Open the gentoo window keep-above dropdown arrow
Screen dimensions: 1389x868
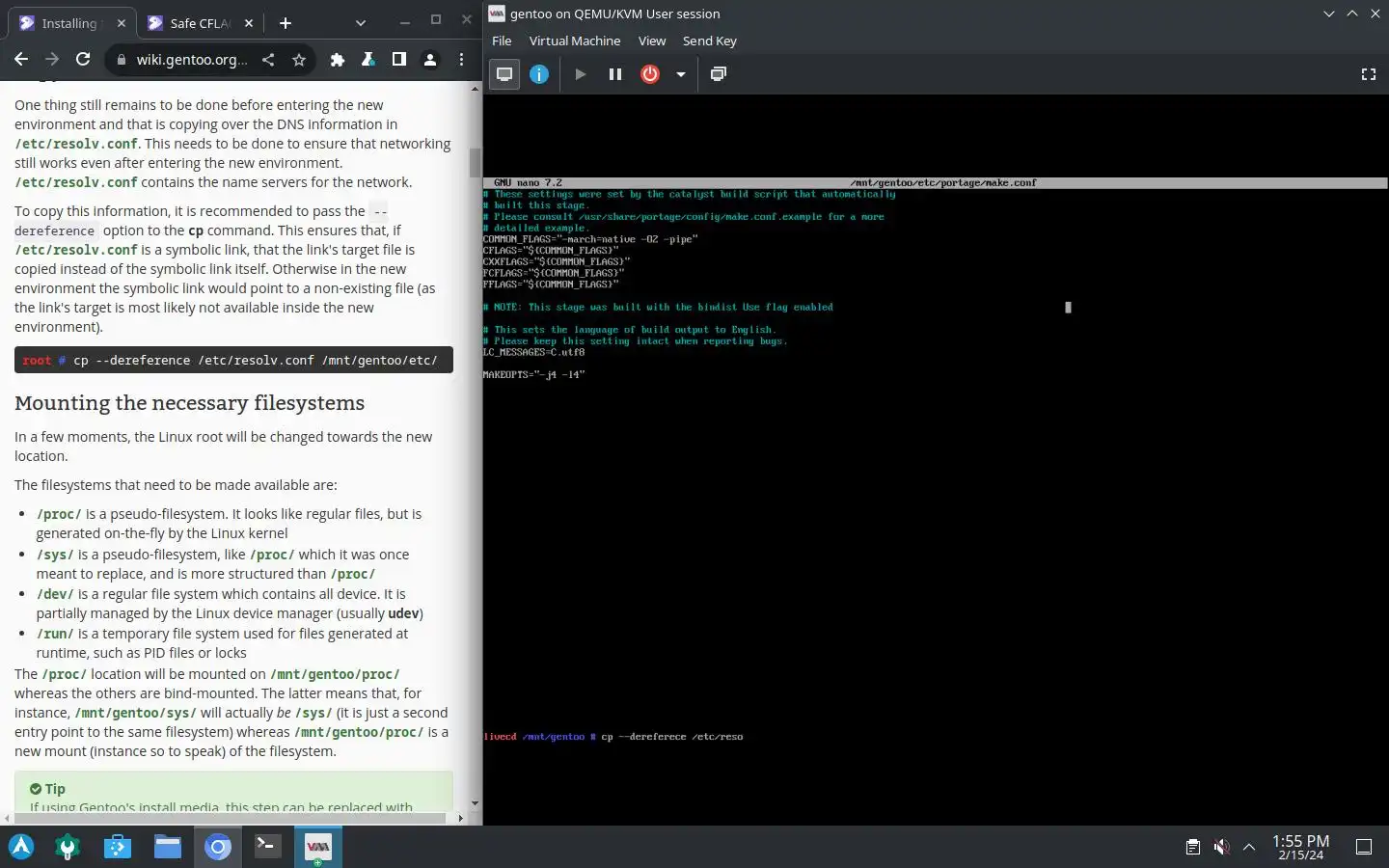coord(1329,14)
